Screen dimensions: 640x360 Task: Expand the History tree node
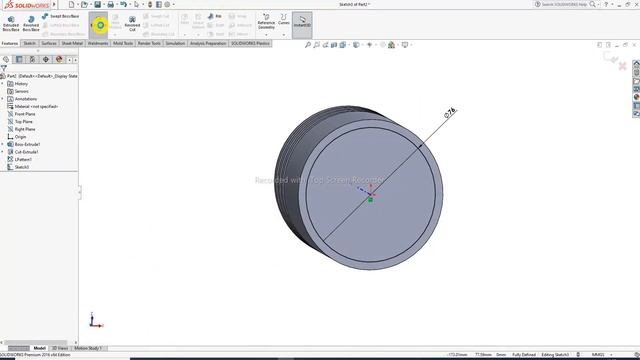coord(2,84)
